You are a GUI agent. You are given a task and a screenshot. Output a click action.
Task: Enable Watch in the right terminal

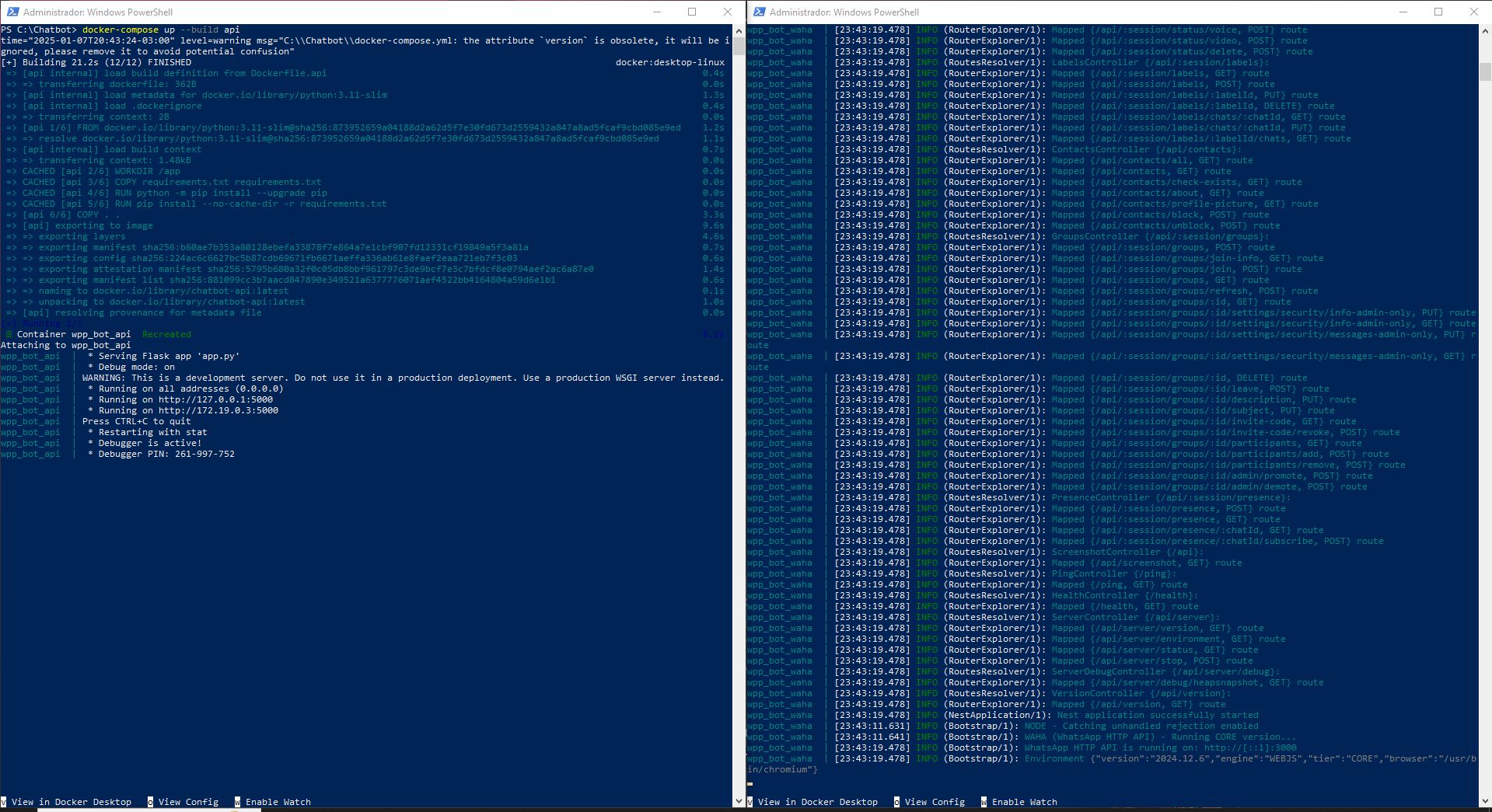click(1024, 802)
